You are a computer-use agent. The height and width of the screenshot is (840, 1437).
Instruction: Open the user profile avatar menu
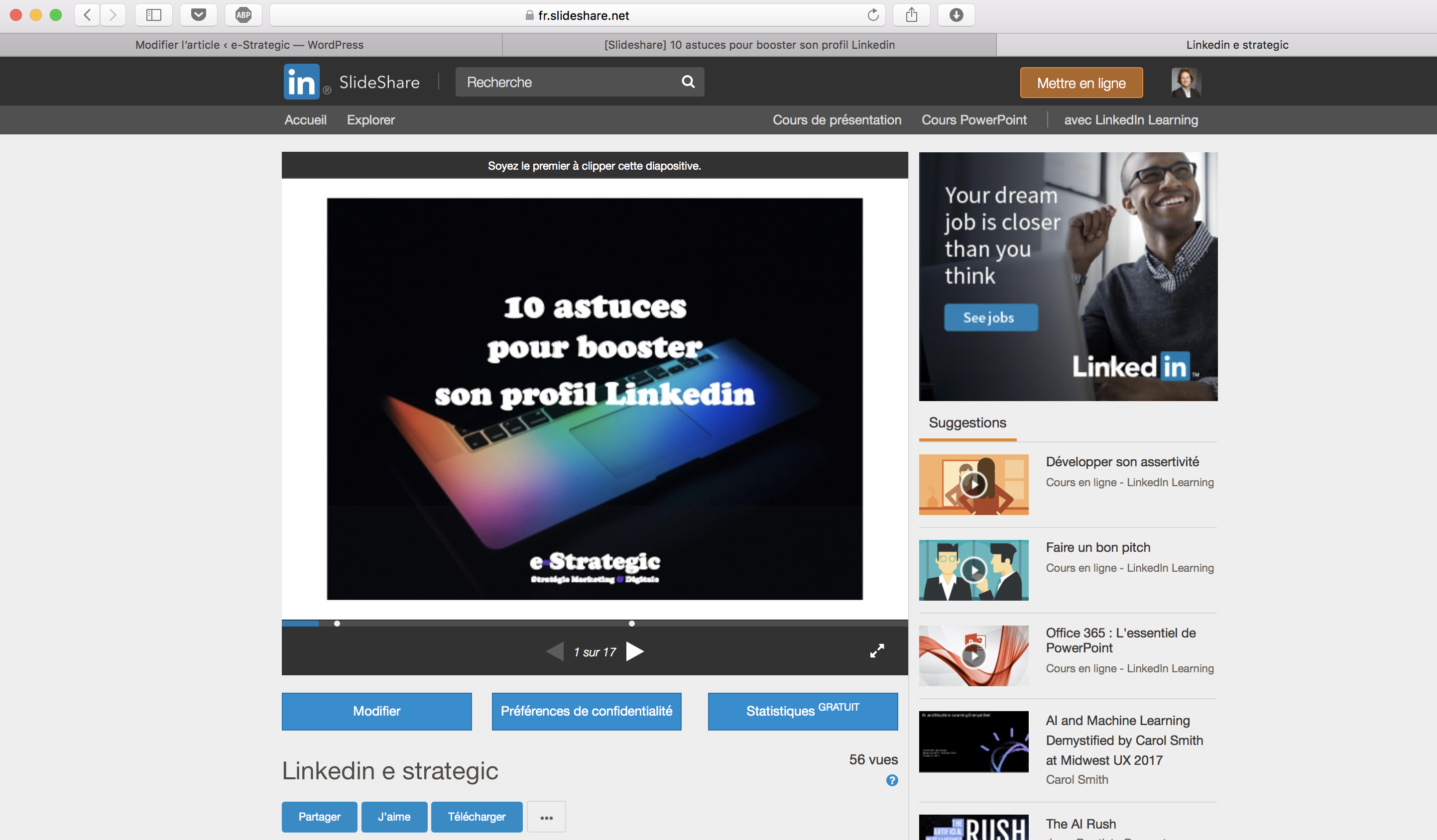pyautogui.click(x=1186, y=83)
